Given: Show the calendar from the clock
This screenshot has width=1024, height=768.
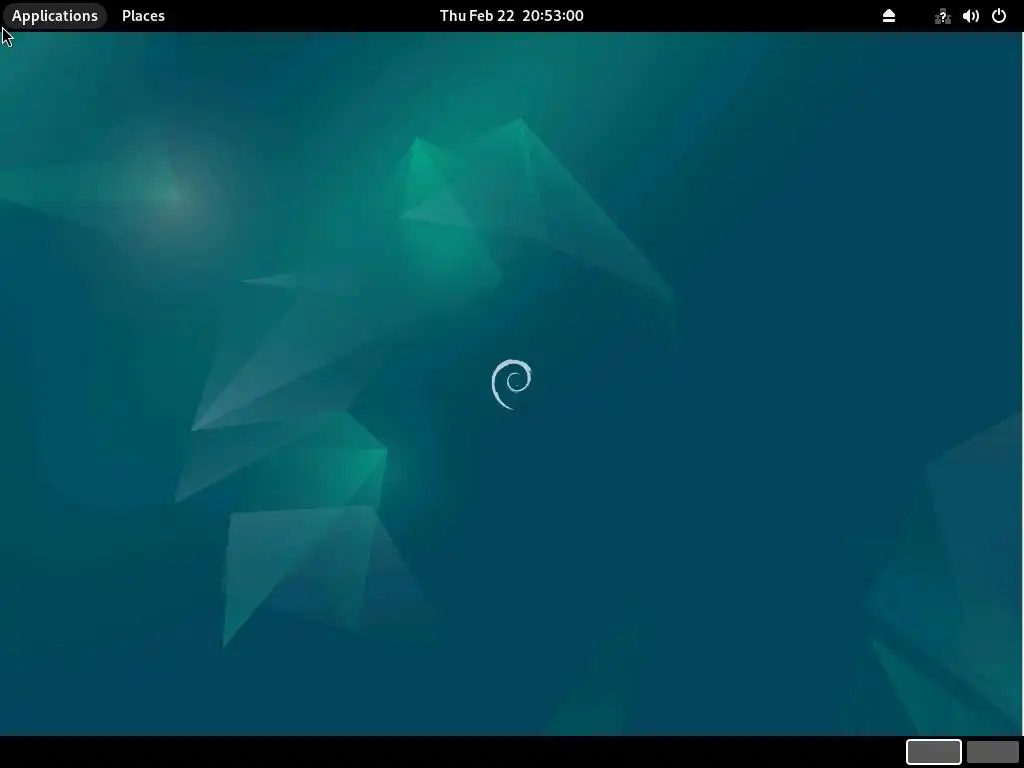Looking at the screenshot, I should coord(511,16).
